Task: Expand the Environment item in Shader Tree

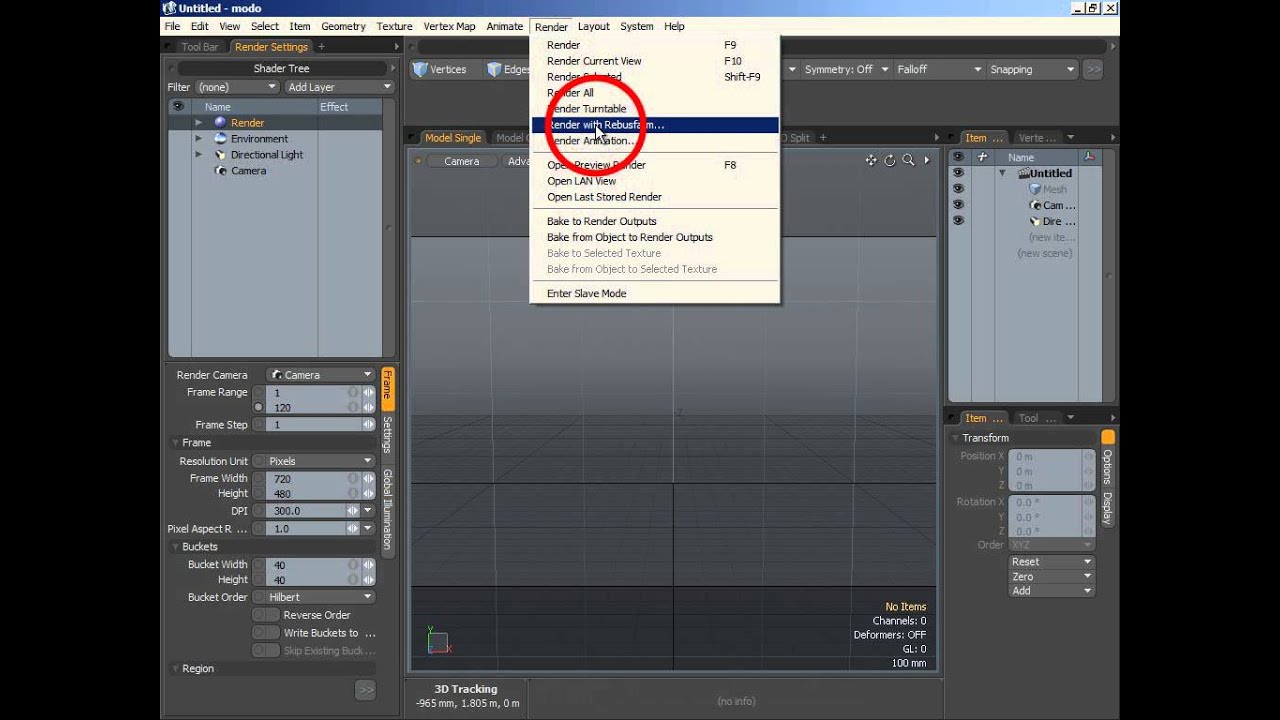Action: pos(198,138)
